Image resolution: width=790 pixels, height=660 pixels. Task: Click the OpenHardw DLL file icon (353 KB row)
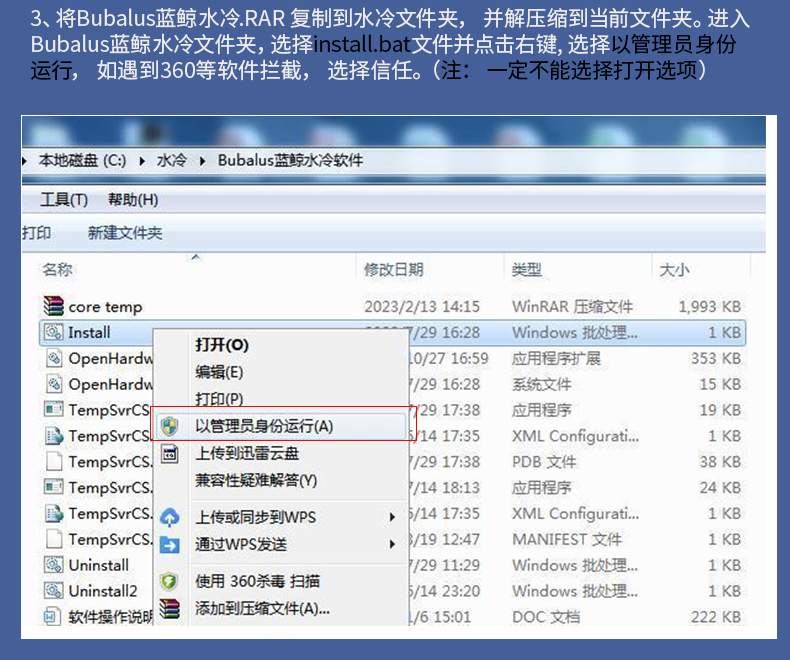click(x=54, y=358)
